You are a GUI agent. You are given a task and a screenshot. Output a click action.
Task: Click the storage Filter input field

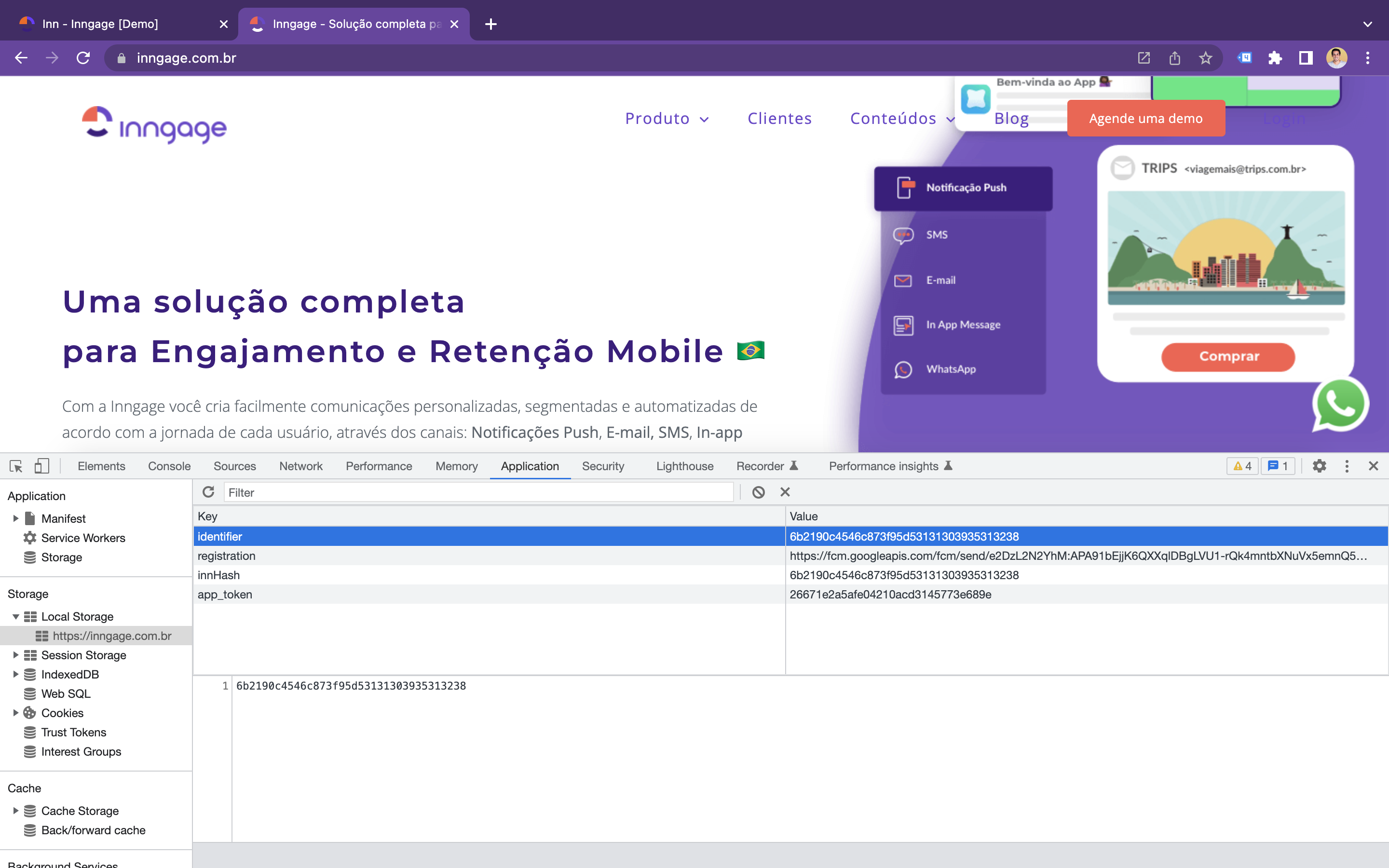pos(478,492)
